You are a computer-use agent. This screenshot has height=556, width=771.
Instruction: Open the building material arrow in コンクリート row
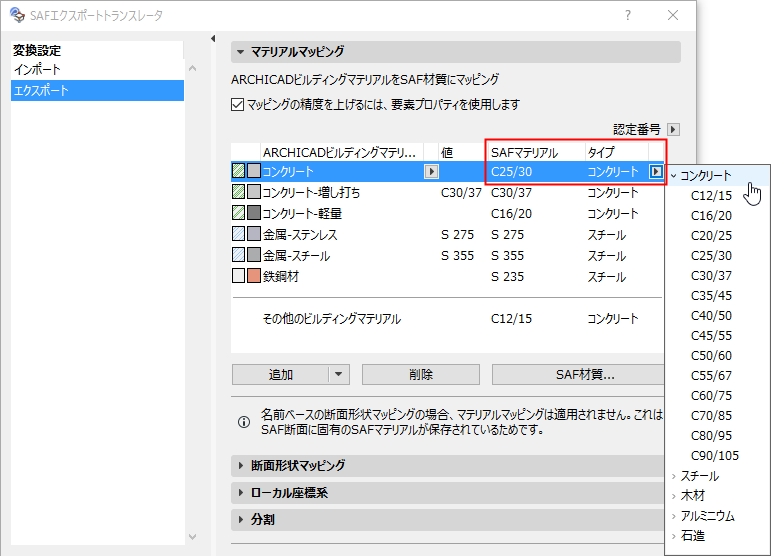coord(431,171)
